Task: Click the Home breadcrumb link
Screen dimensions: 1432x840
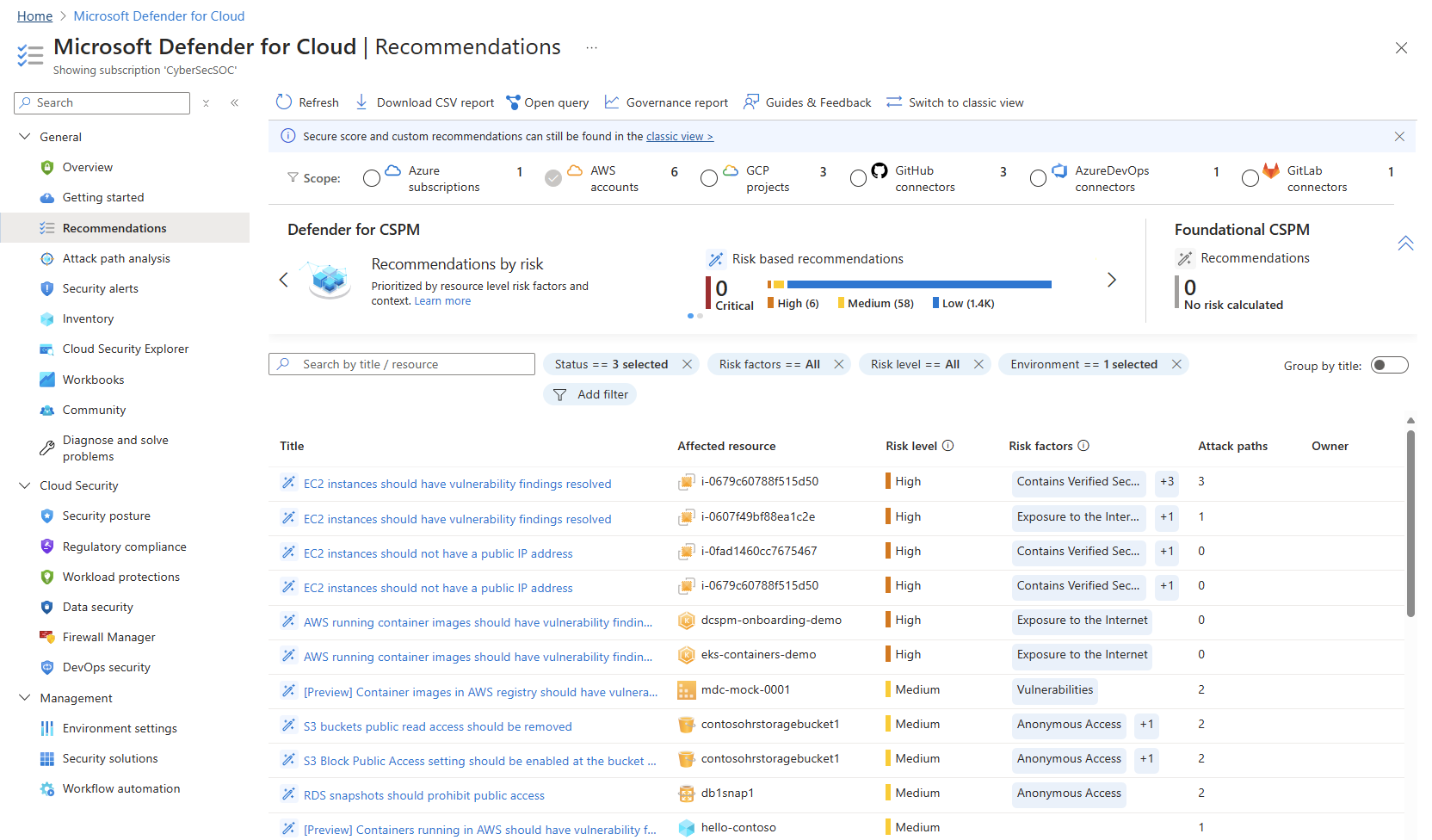Action: 34,16
